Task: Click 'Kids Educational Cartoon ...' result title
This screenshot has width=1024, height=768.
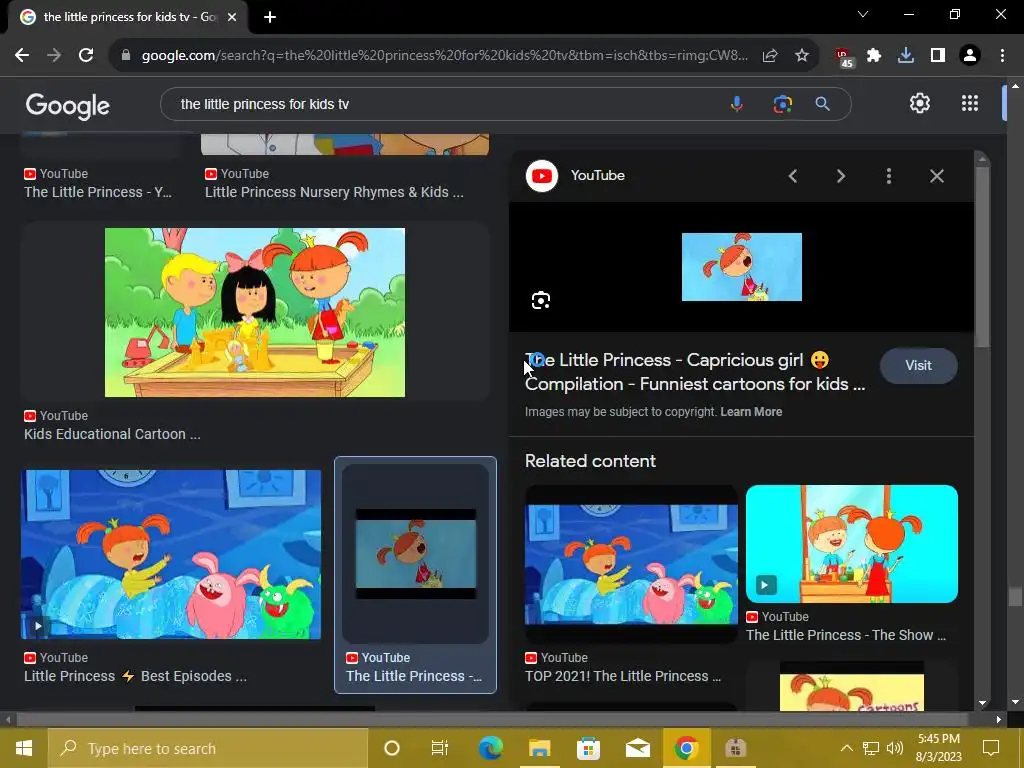Action: pyautogui.click(x=112, y=434)
